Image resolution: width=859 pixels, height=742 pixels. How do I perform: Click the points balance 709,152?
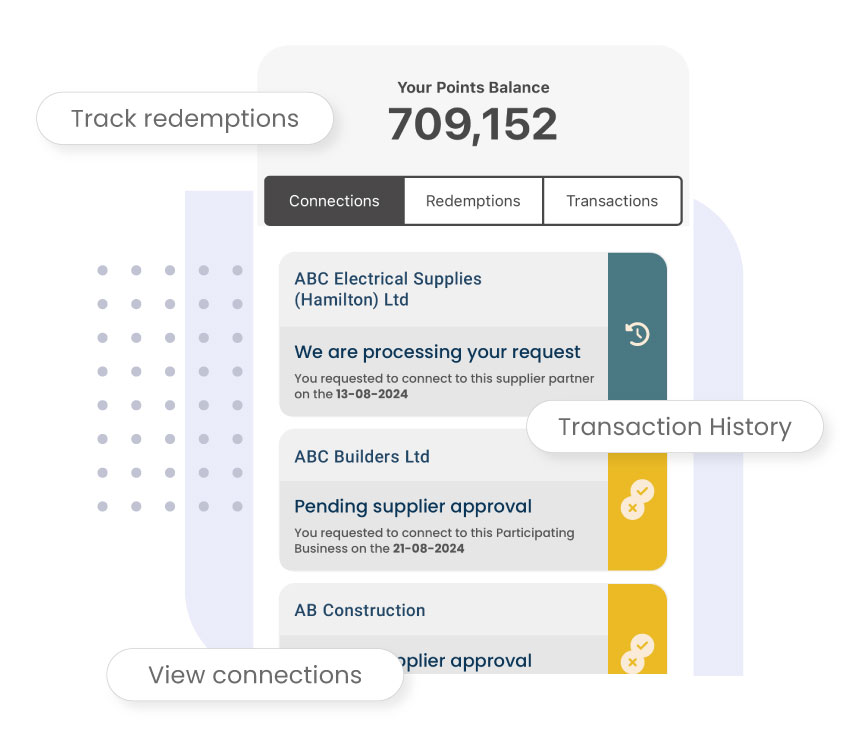473,124
